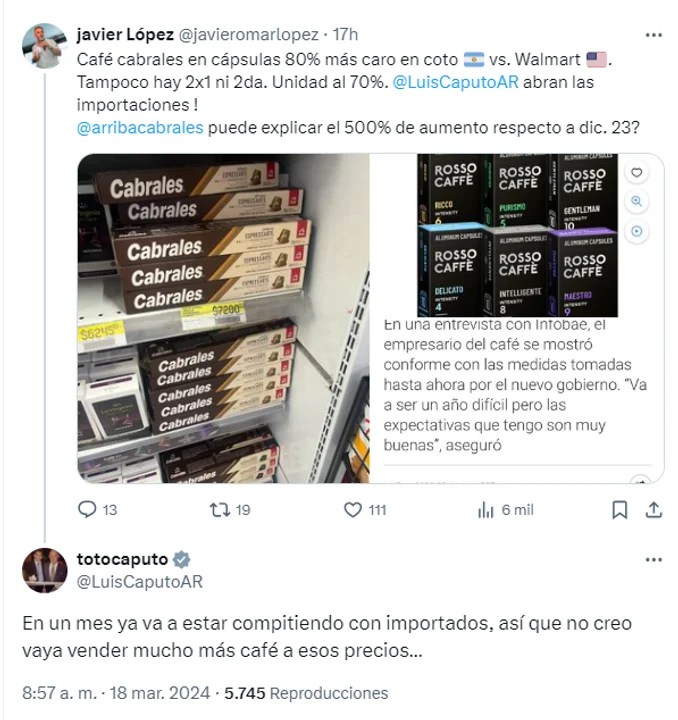Click @javieromarlopez handle
Viewport: 678px width, 720px height.
[248, 34]
